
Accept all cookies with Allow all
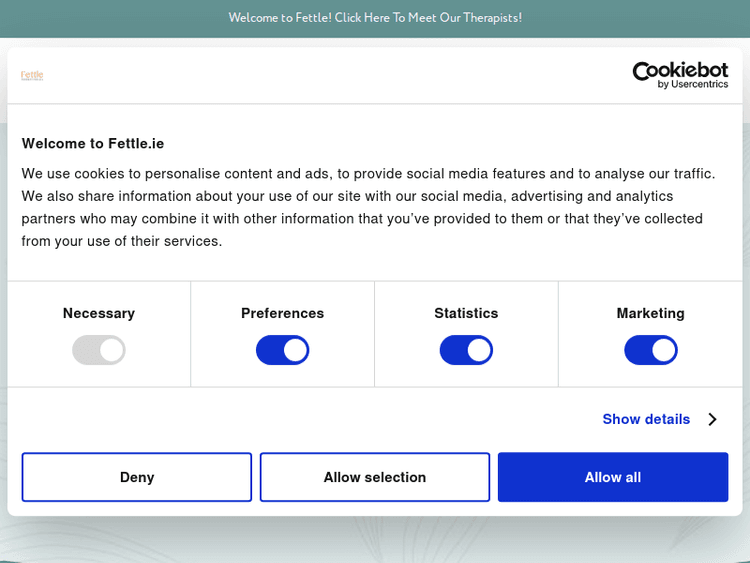tap(613, 477)
